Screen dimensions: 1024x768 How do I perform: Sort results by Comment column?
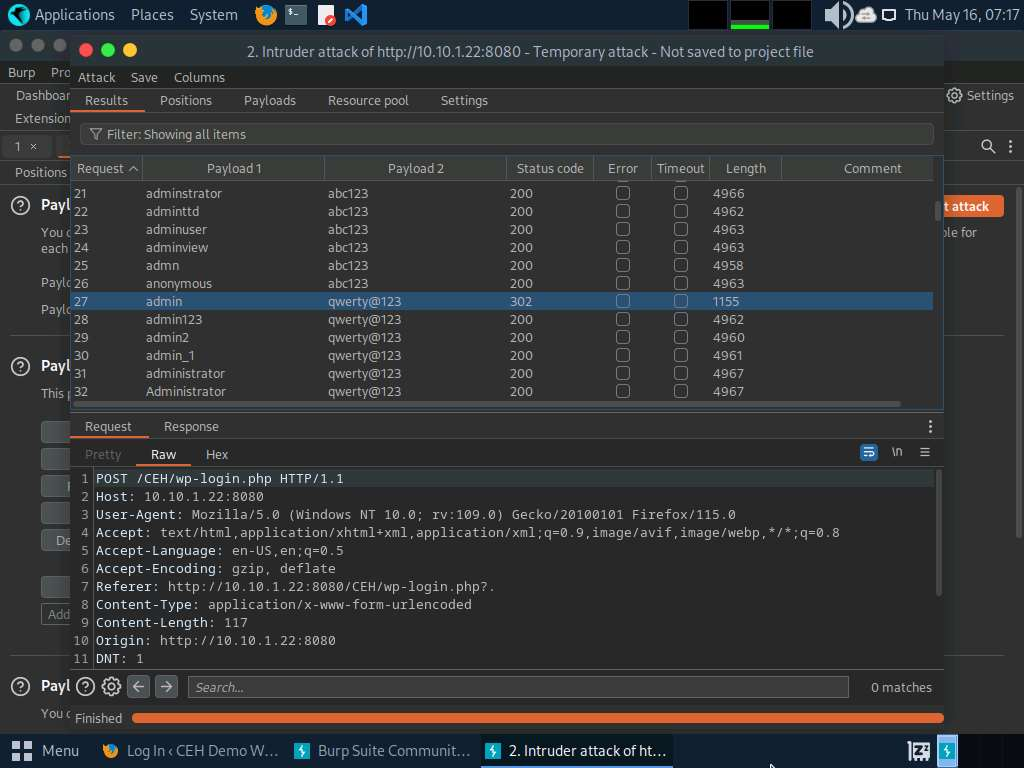pyautogui.click(x=872, y=168)
